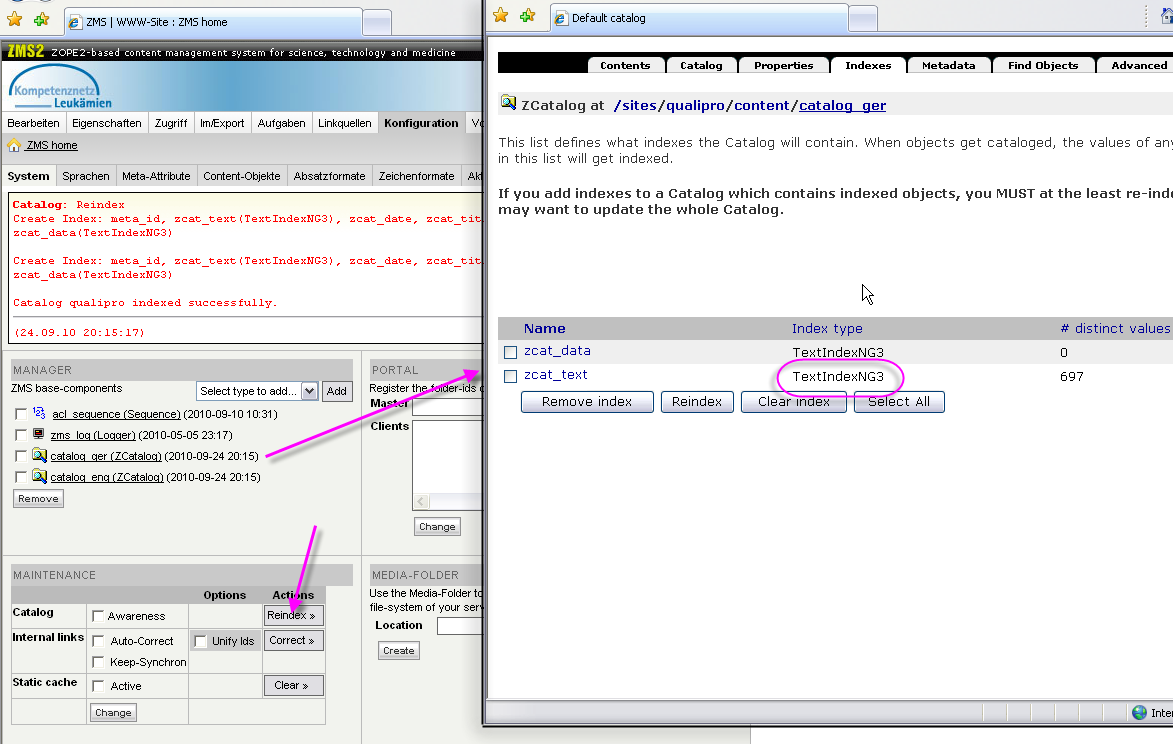Open the Absatzformate sub-tab

(x=329, y=176)
